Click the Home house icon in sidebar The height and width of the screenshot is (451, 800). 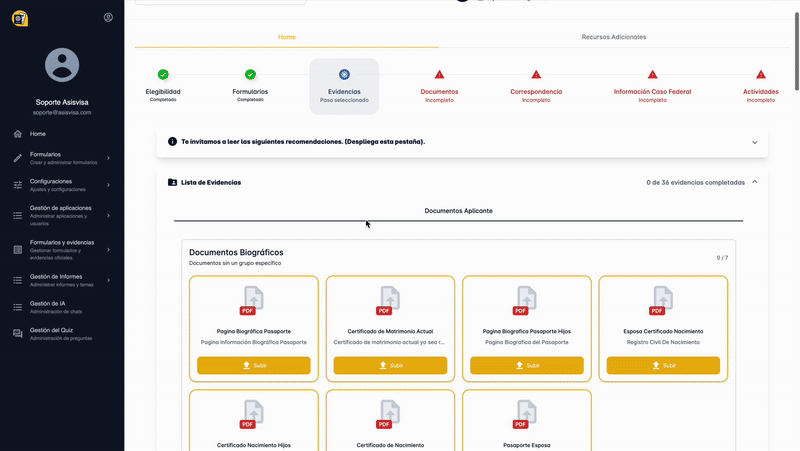pyautogui.click(x=18, y=133)
